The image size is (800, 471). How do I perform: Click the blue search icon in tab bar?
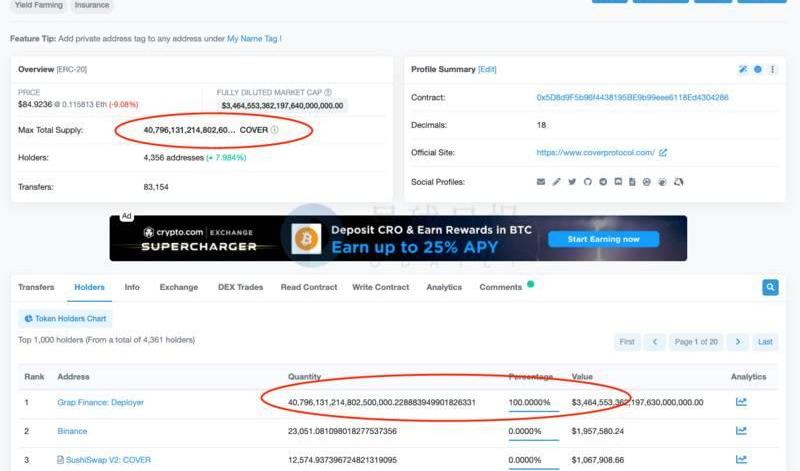pyautogui.click(x=770, y=287)
